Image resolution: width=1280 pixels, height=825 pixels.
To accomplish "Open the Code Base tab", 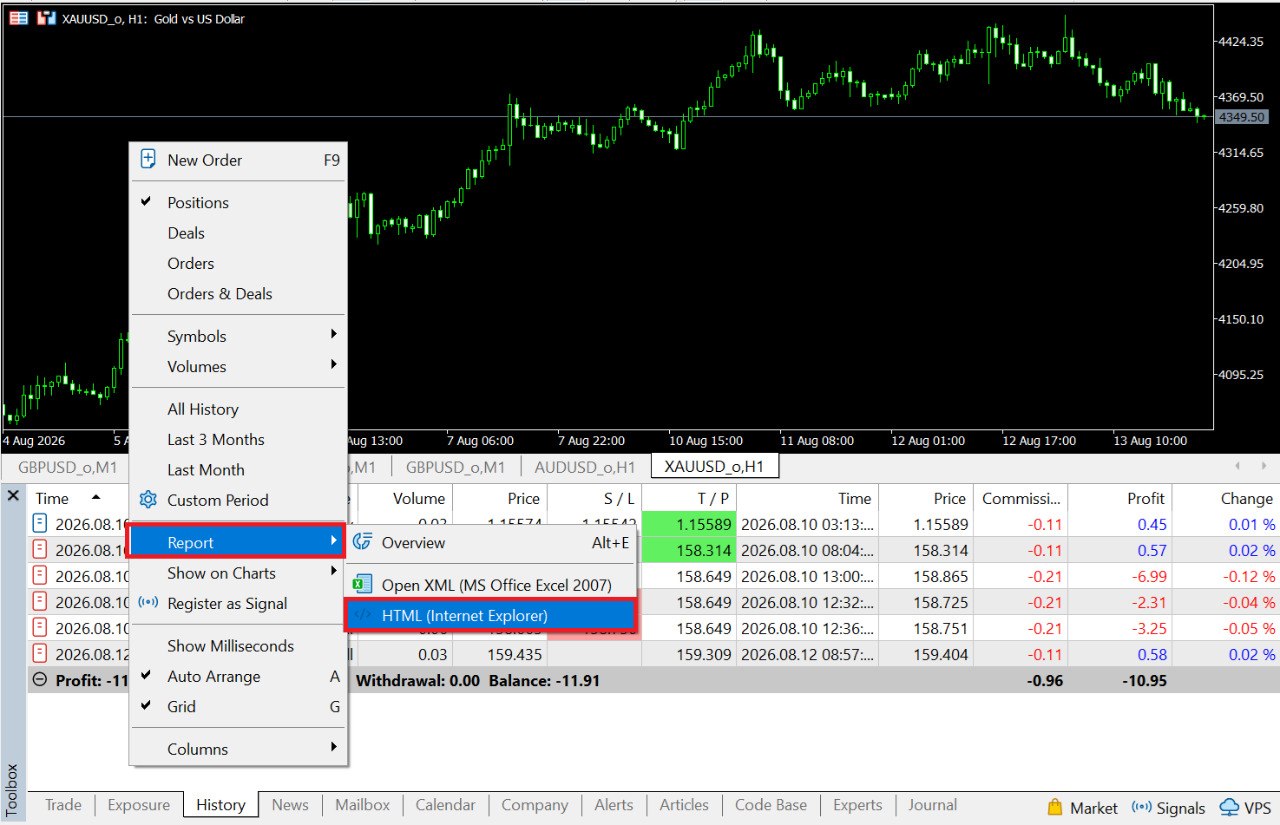I will coord(771,805).
